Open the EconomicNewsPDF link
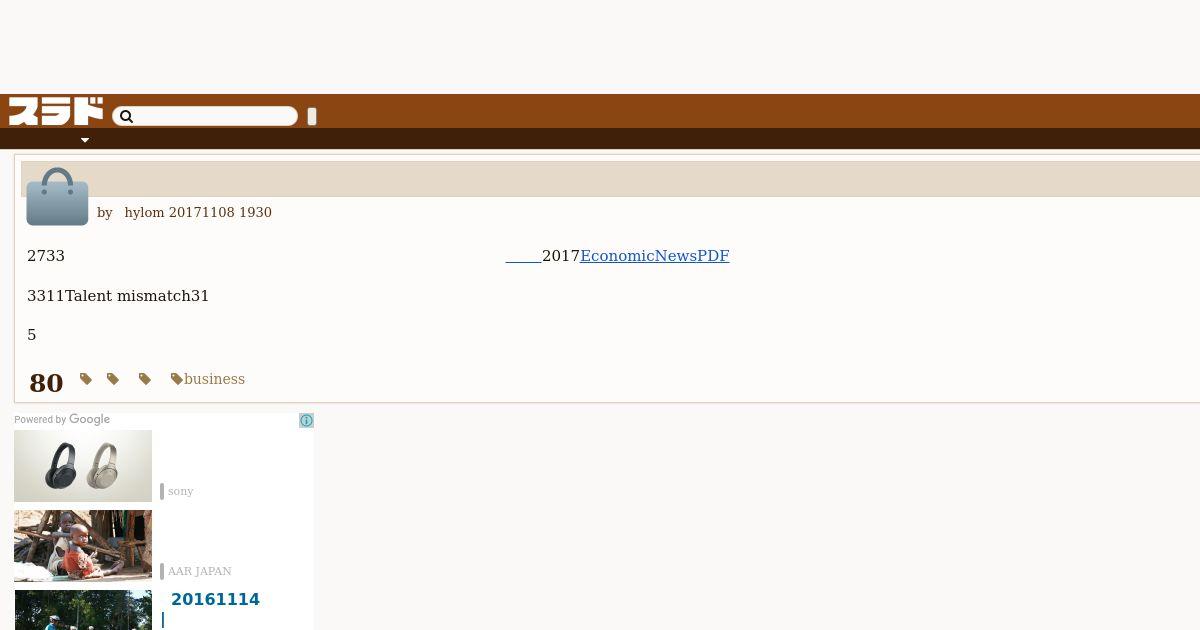This screenshot has width=1200, height=630. [654, 256]
